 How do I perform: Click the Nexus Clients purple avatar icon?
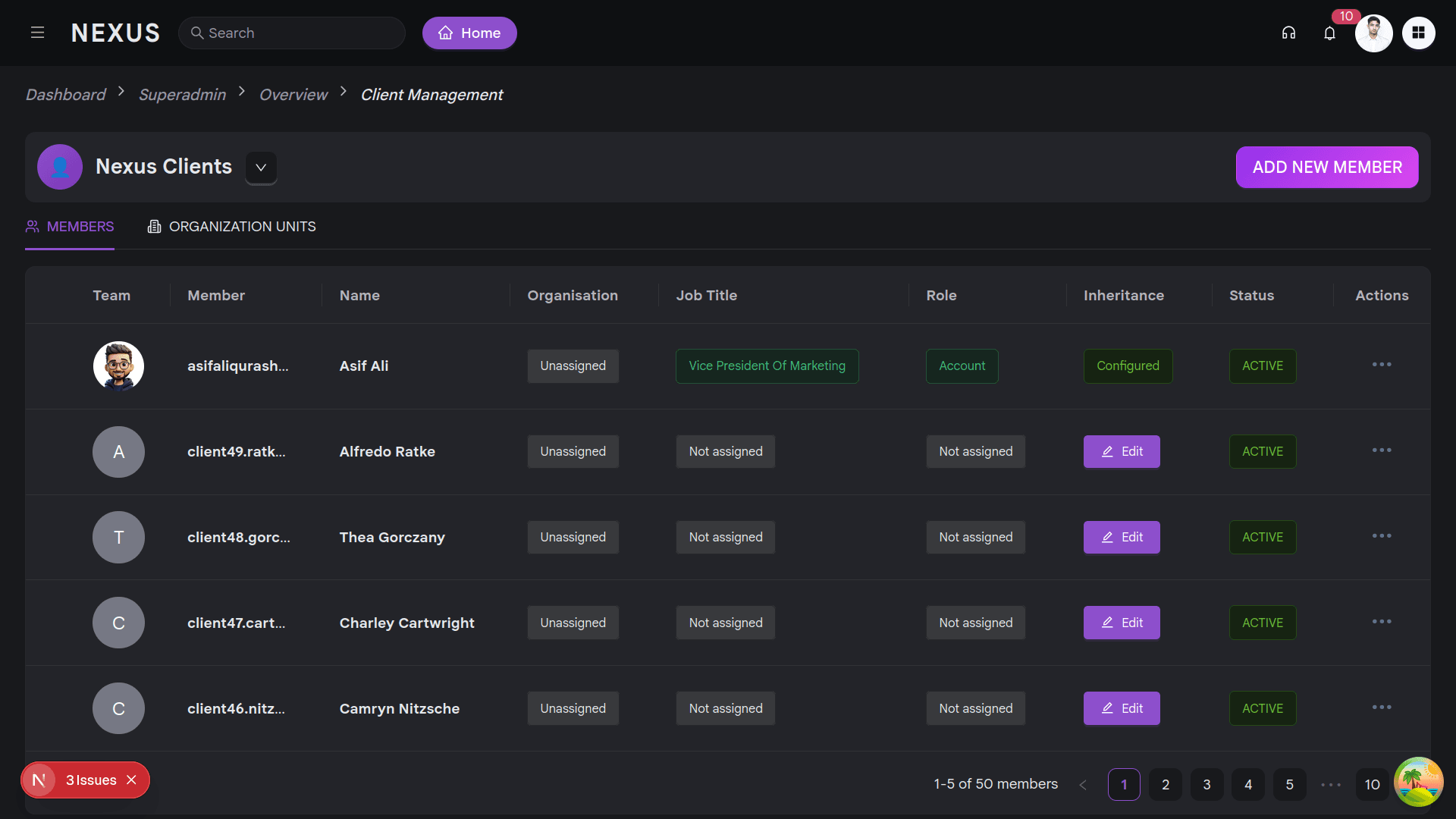(60, 167)
